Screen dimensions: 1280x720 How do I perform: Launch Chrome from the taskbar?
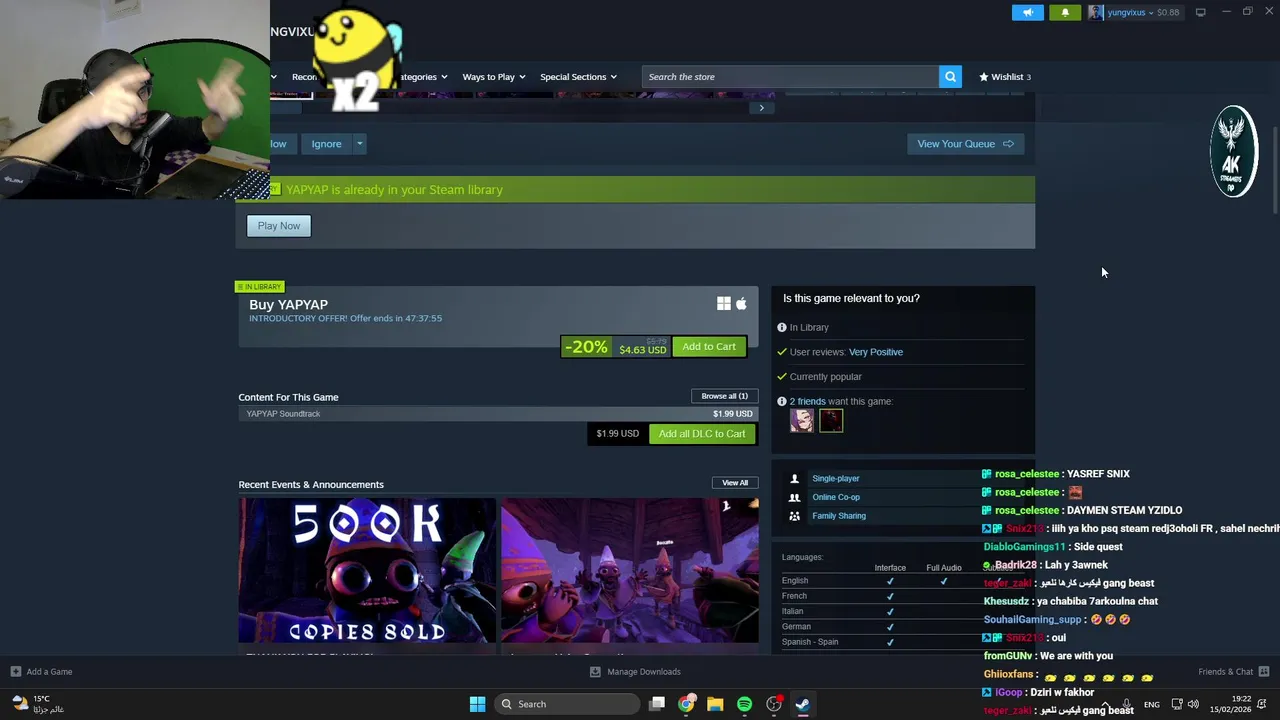tap(686, 704)
